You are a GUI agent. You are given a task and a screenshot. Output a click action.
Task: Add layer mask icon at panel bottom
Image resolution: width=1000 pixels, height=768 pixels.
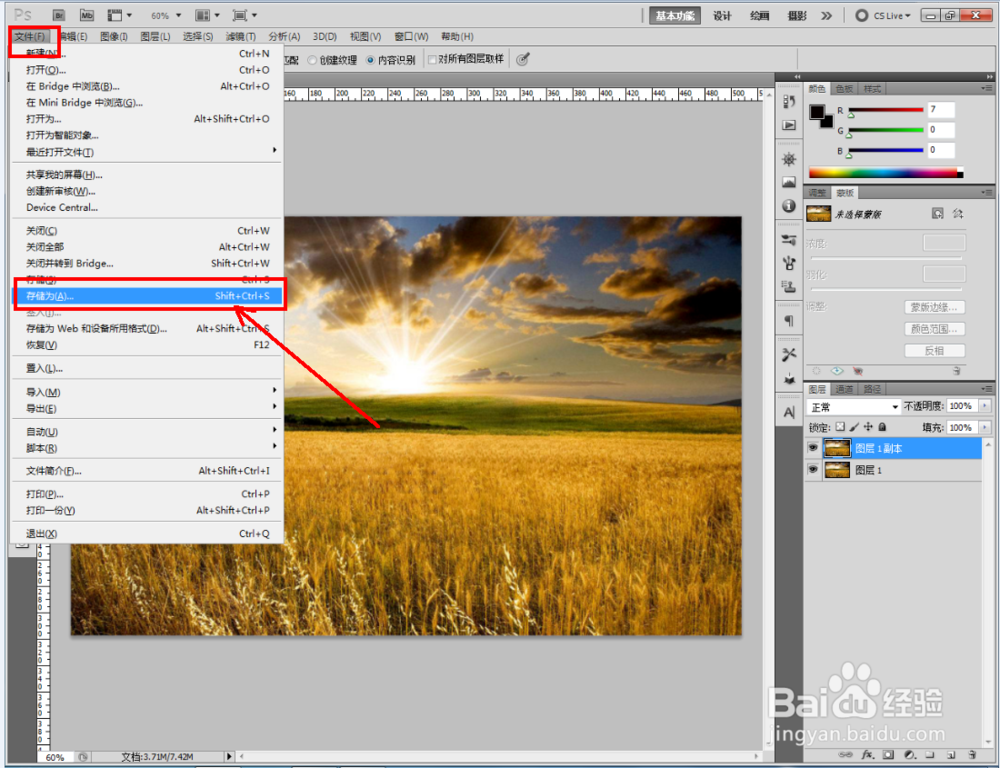[x=888, y=754]
